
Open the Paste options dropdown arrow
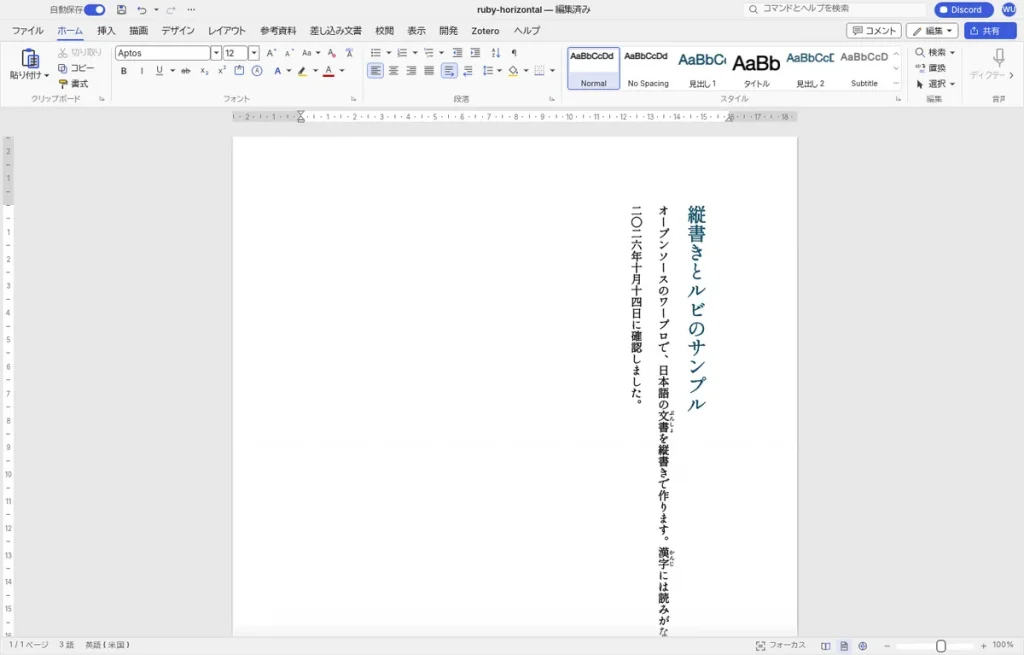point(46,76)
